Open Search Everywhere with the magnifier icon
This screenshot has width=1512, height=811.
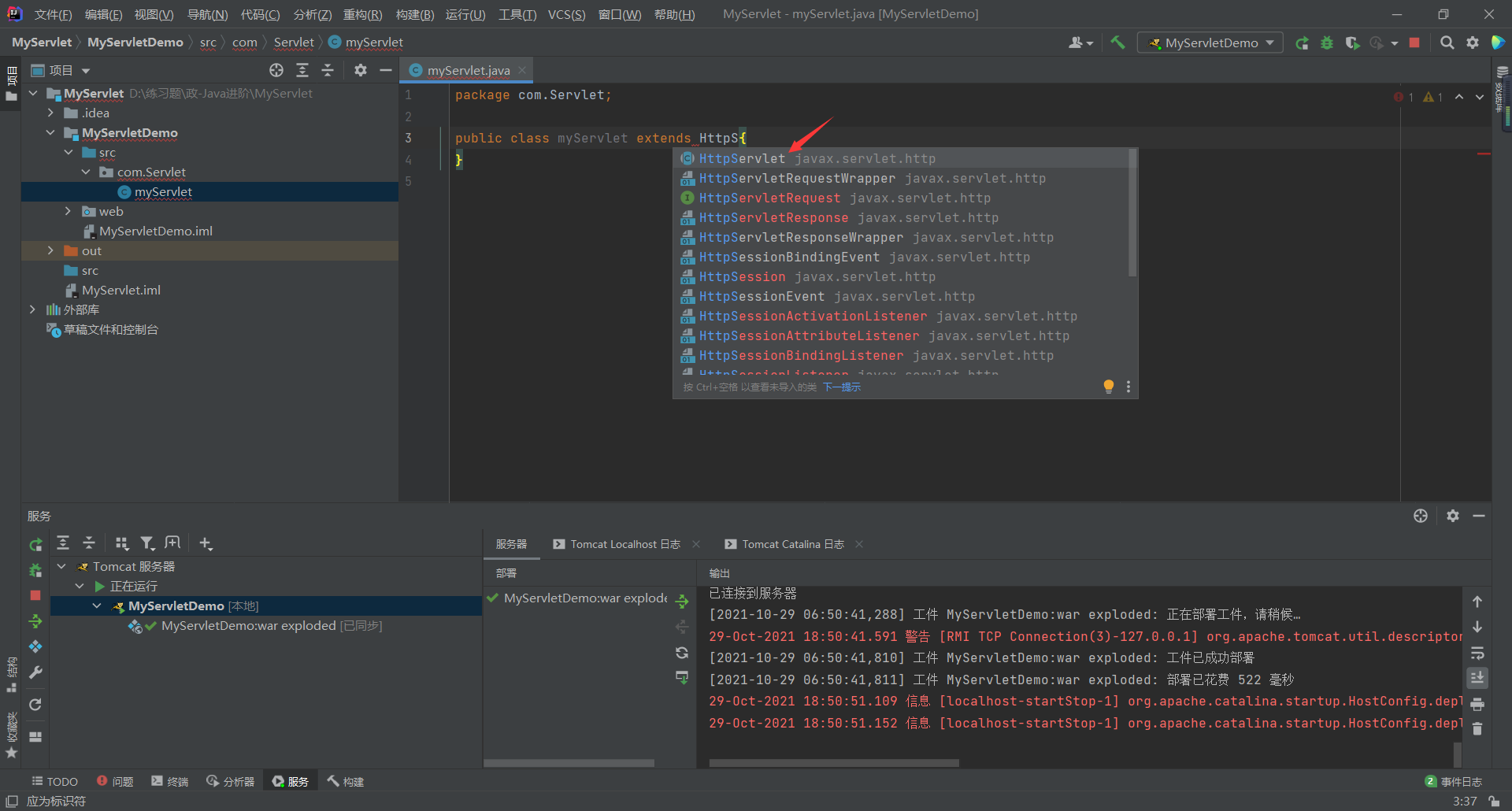tap(1447, 43)
